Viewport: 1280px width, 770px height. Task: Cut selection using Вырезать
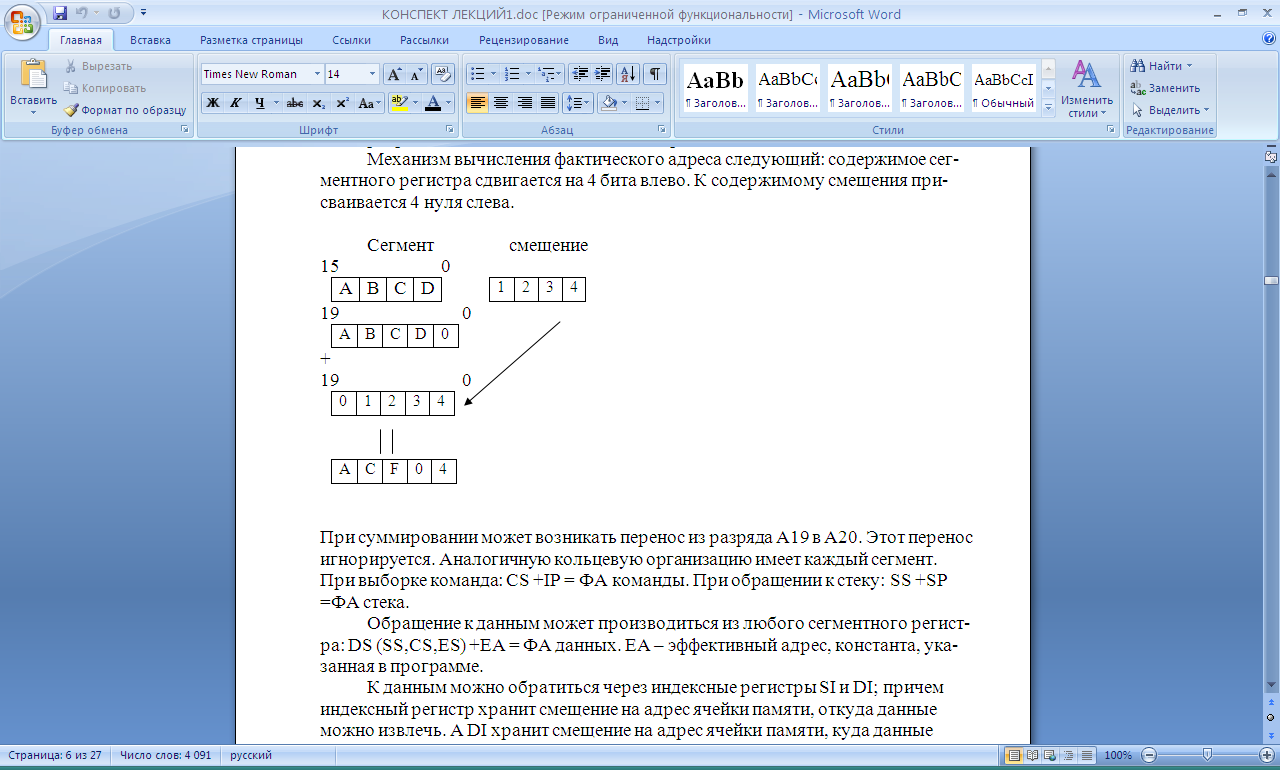pos(98,66)
